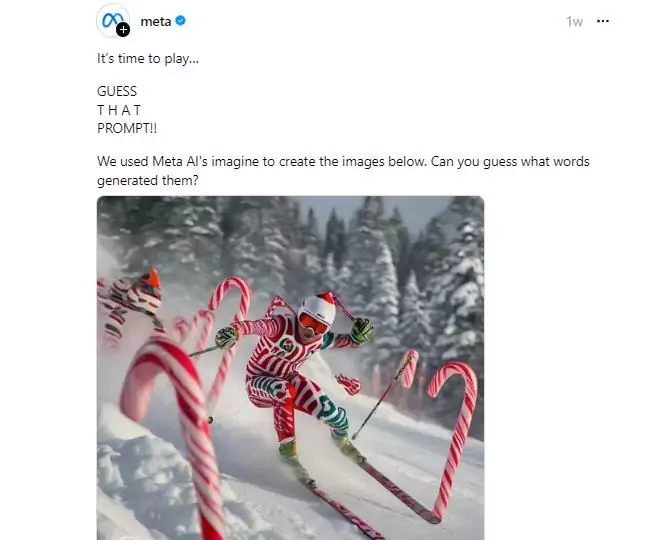This screenshot has height=540, width=653.
Task: Click the candy cane on the right side
Action: pos(452,439)
